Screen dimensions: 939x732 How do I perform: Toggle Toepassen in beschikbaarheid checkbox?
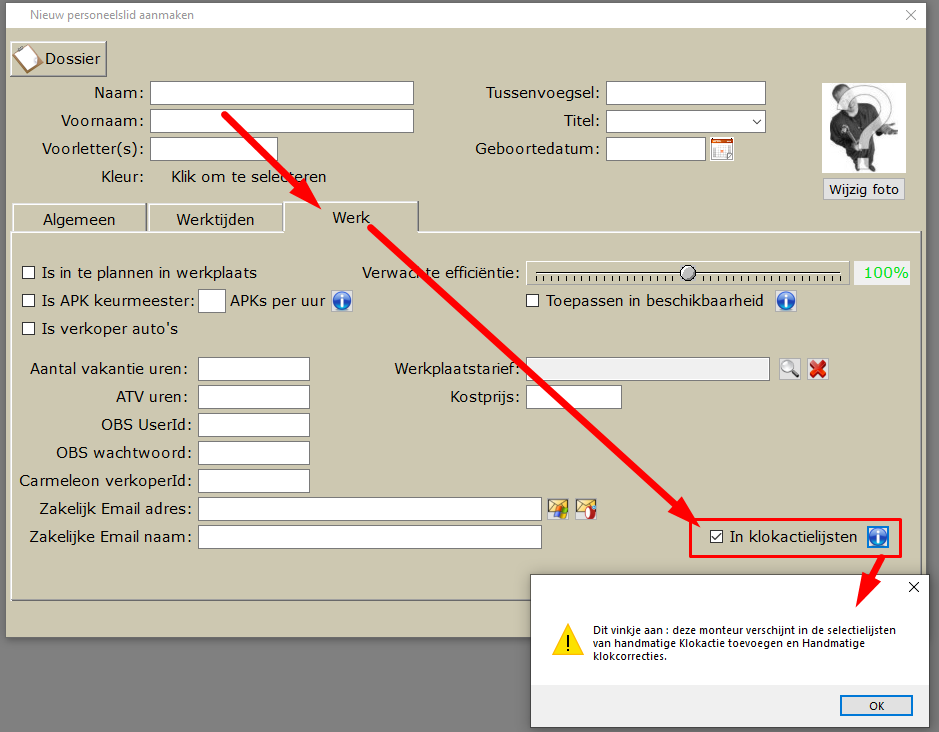(x=532, y=301)
